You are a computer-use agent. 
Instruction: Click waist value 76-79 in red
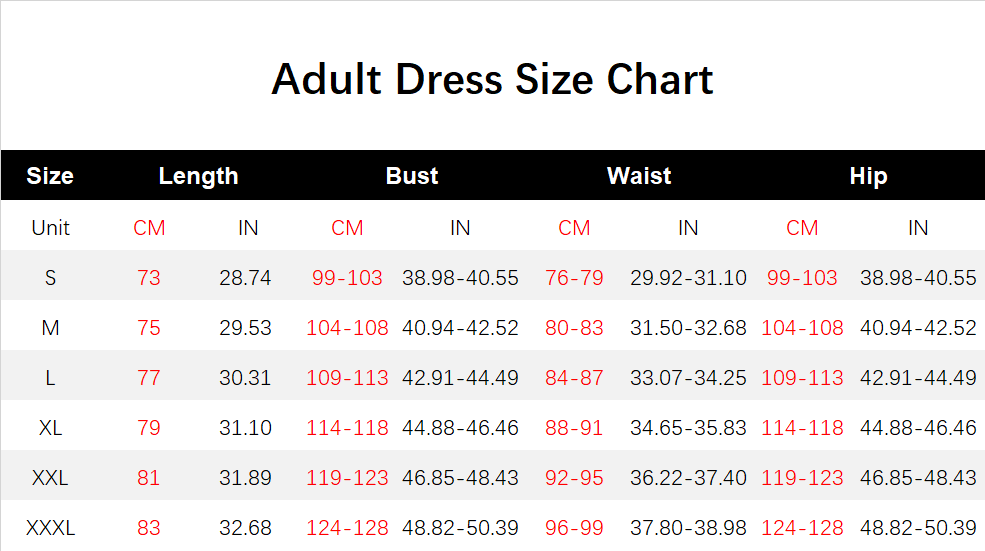coord(574,278)
